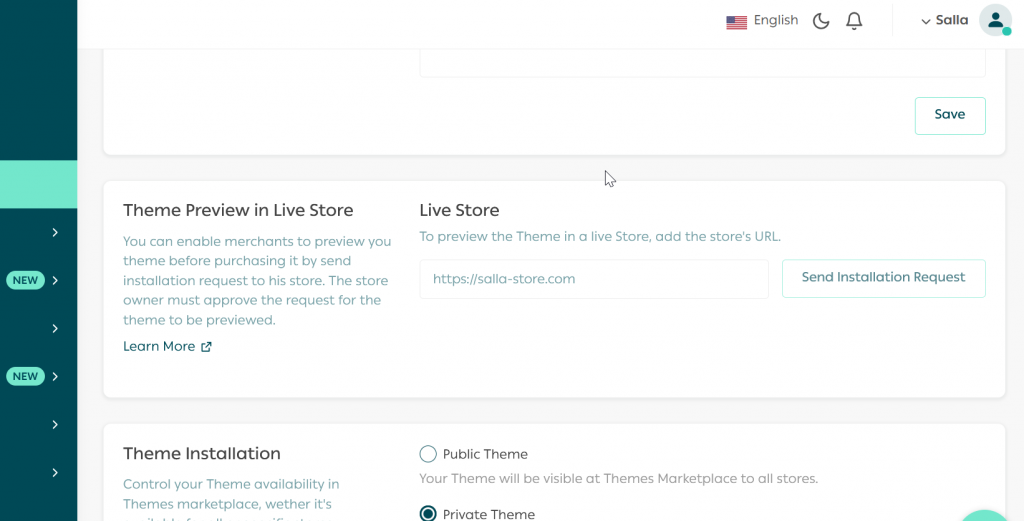Viewport: 1024px width, 521px height.
Task: Focus the live store URL input field
Action: (x=594, y=279)
